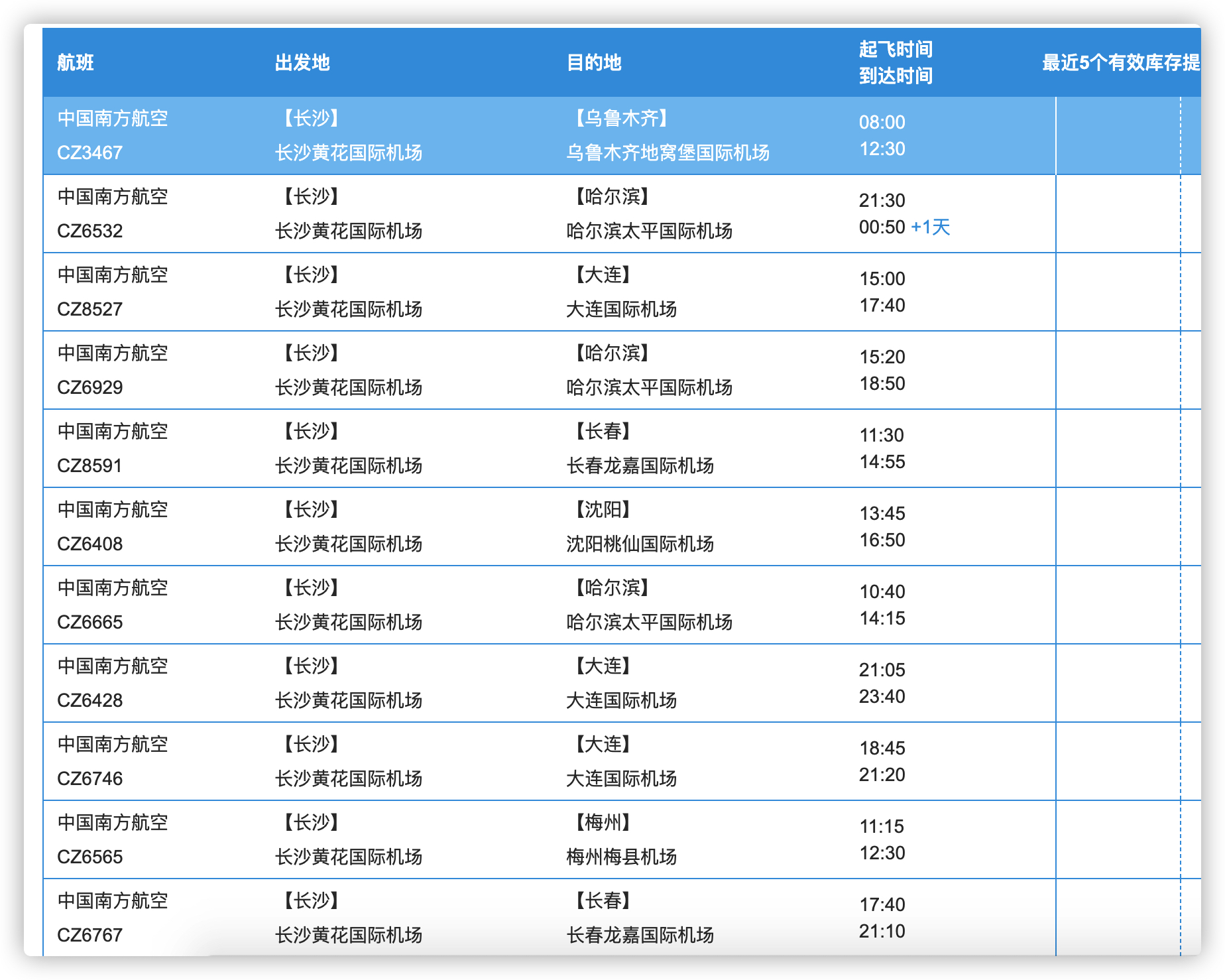Click the 18:50 arrival time
Viewport: 1225px width, 980px height.
pyautogui.click(x=882, y=383)
